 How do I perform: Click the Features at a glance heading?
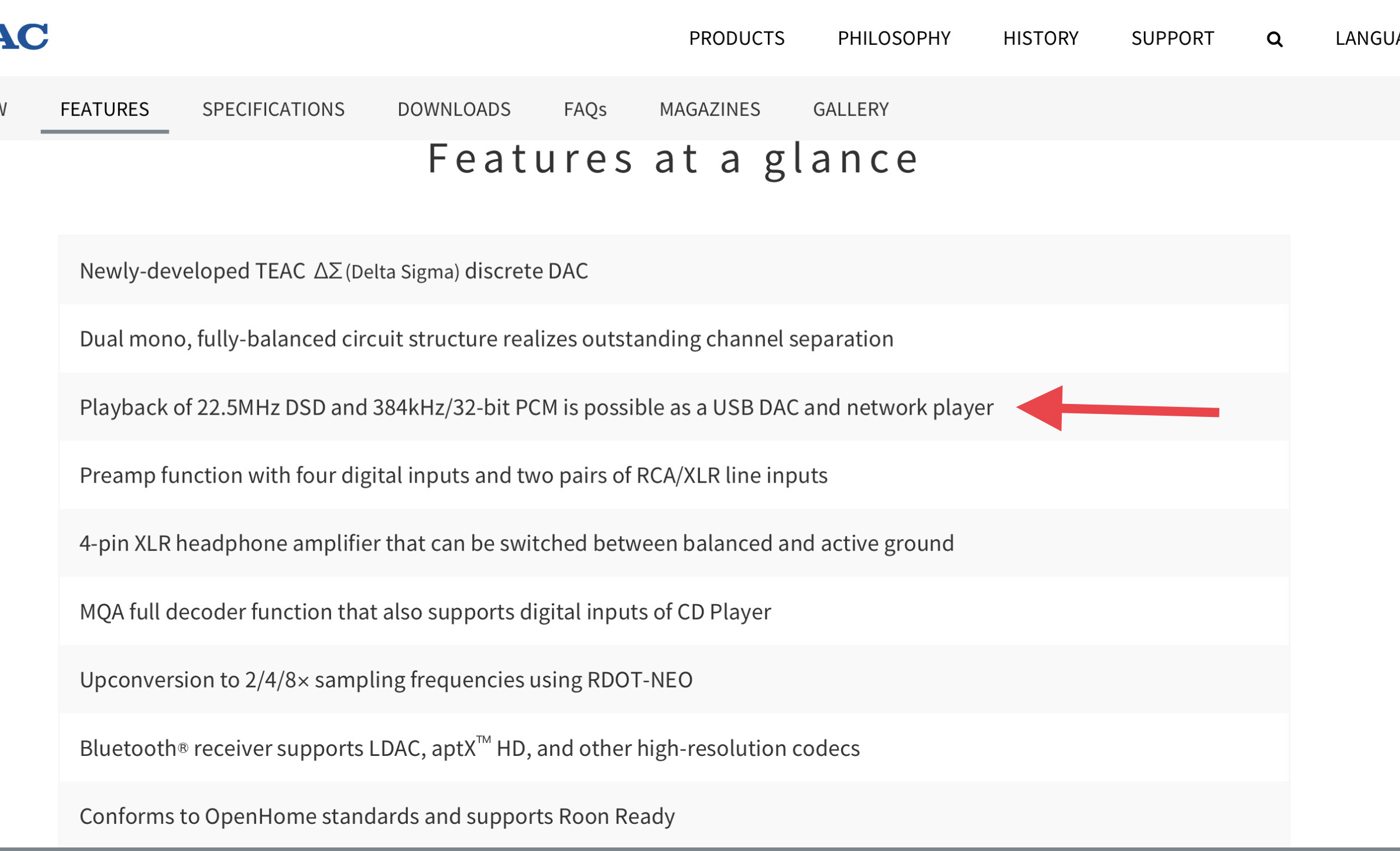673,159
